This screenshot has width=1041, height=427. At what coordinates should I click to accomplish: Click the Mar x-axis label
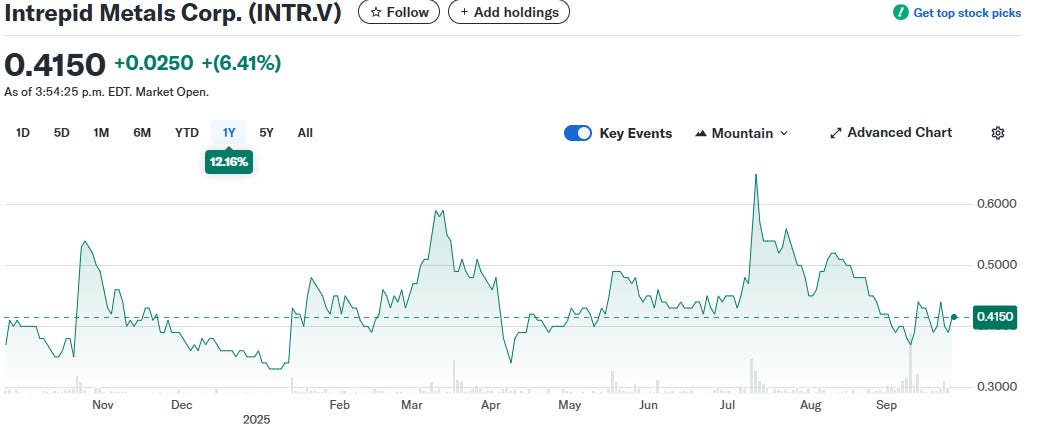pyautogui.click(x=412, y=405)
